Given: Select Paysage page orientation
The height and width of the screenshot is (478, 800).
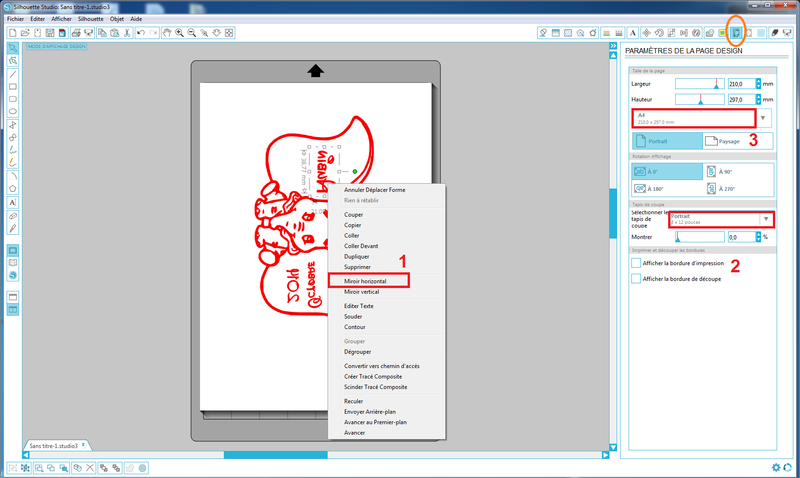Looking at the screenshot, I should click(x=738, y=141).
